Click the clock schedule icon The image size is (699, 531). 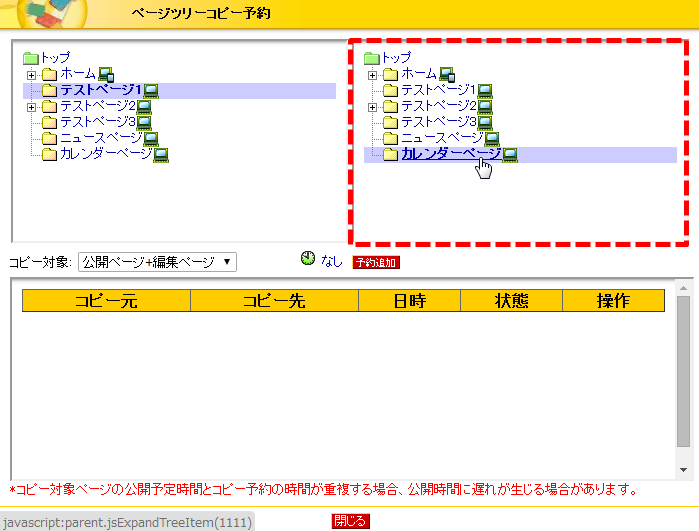(x=308, y=258)
